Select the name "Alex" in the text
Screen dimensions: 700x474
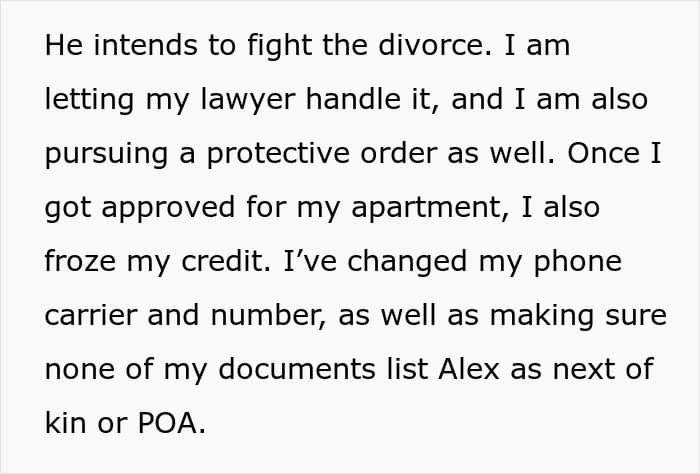469,369
